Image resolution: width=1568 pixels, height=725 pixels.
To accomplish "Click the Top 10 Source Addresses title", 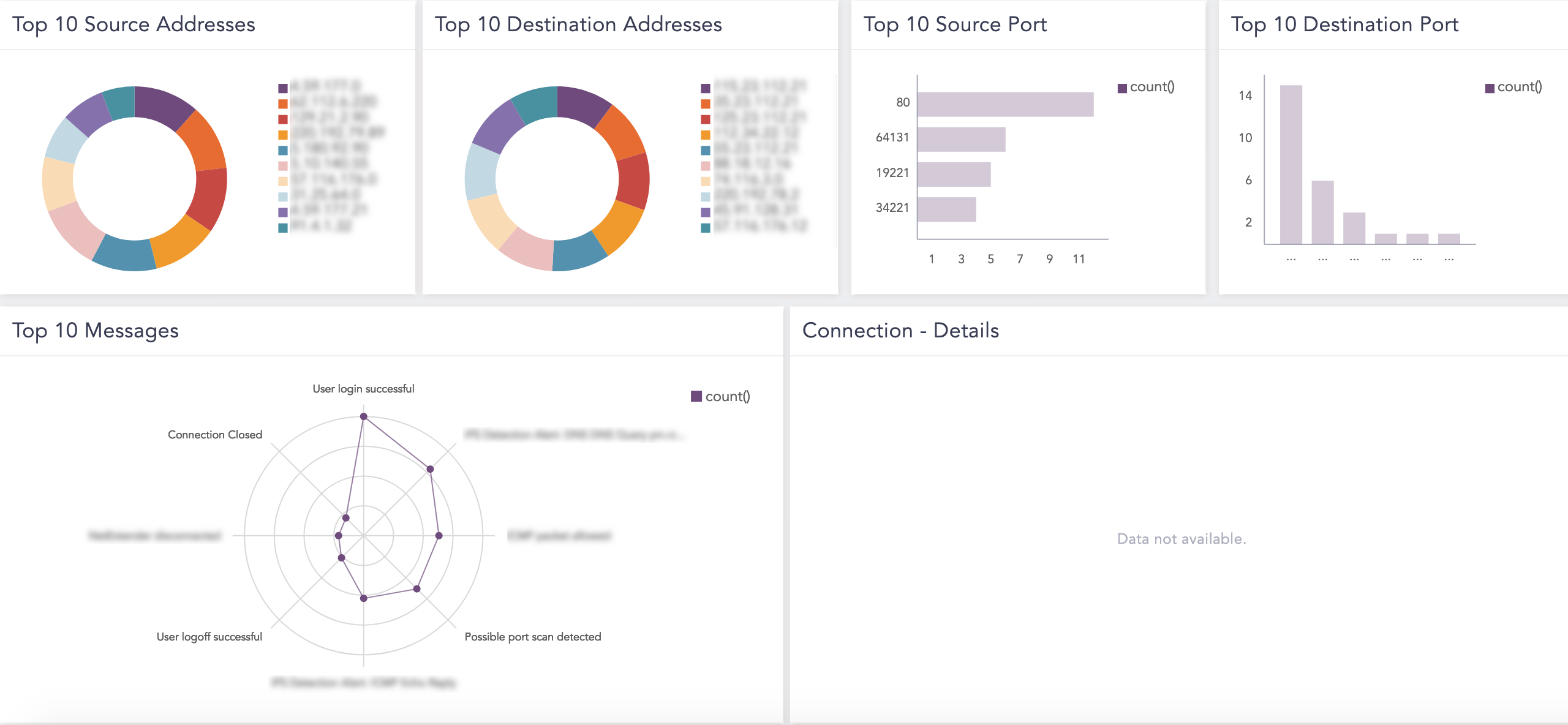I will click(x=134, y=24).
